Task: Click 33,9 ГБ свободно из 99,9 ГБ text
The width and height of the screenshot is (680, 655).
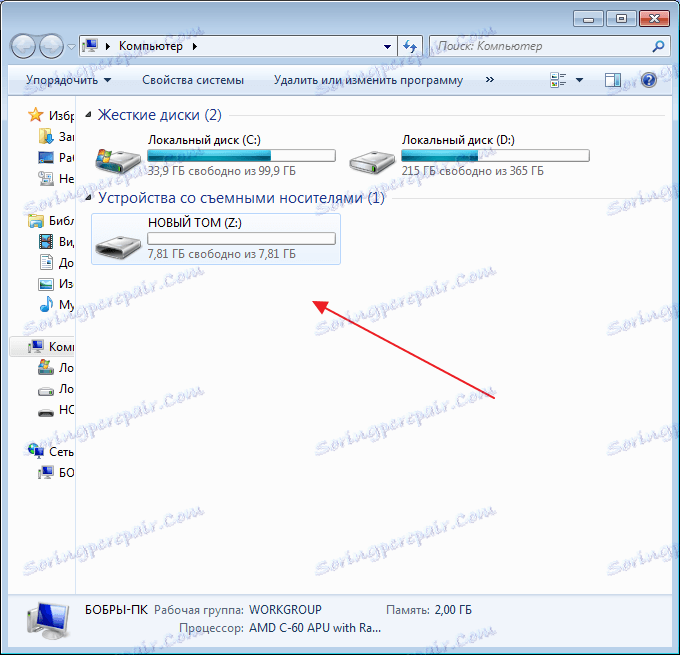Action: [222, 171]
